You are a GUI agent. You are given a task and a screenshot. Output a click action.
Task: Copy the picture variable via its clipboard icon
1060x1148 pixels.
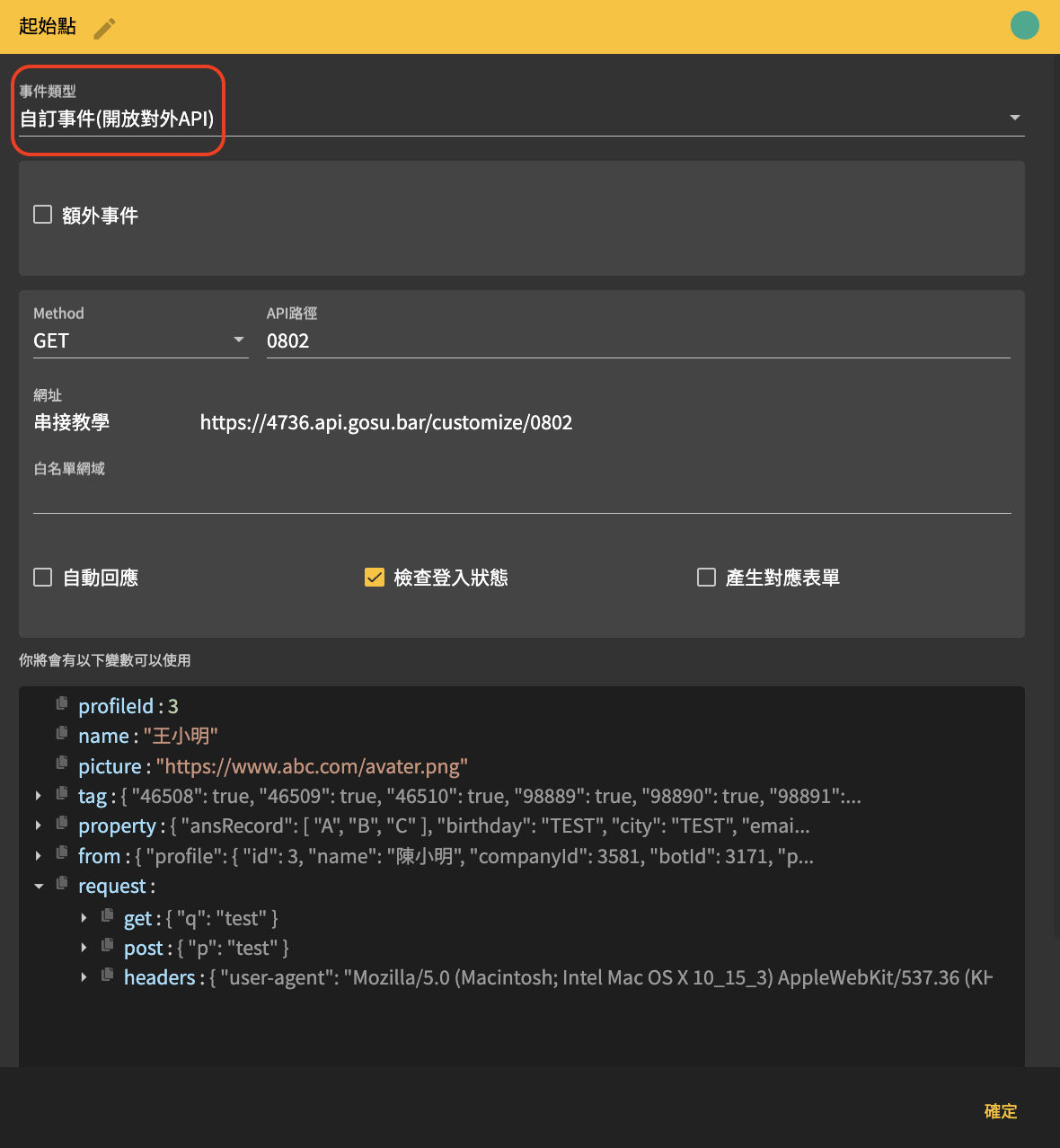[62, 764]
